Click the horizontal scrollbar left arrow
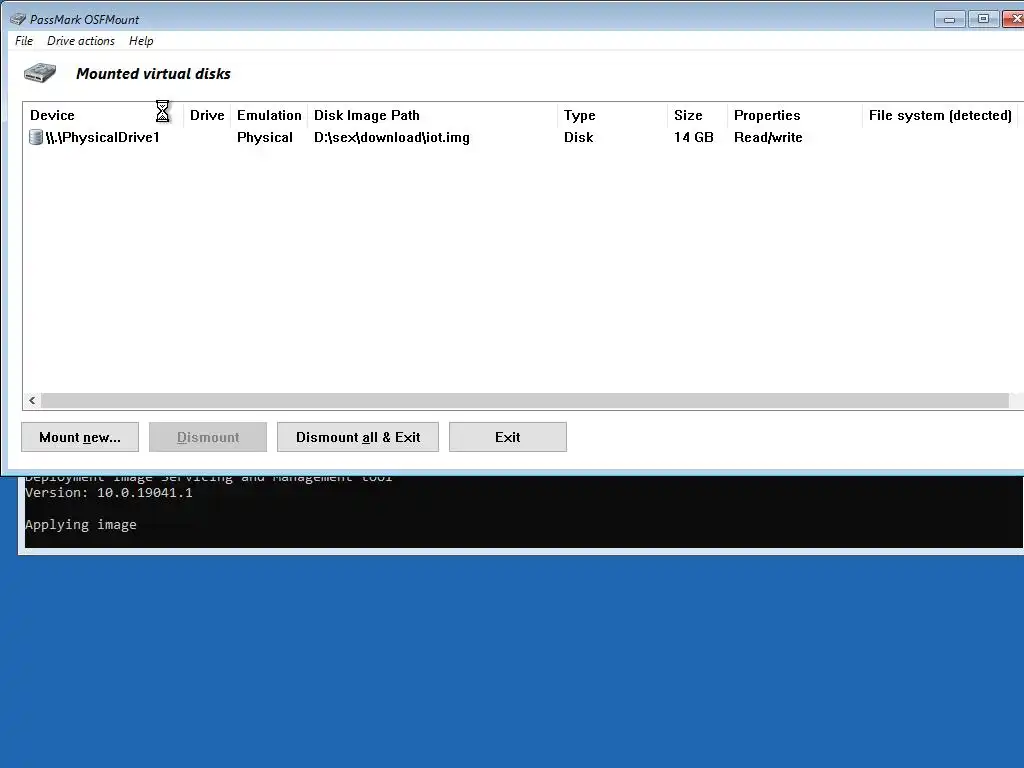Screen dimensions: 1024x768 click(x=32, y=400)
